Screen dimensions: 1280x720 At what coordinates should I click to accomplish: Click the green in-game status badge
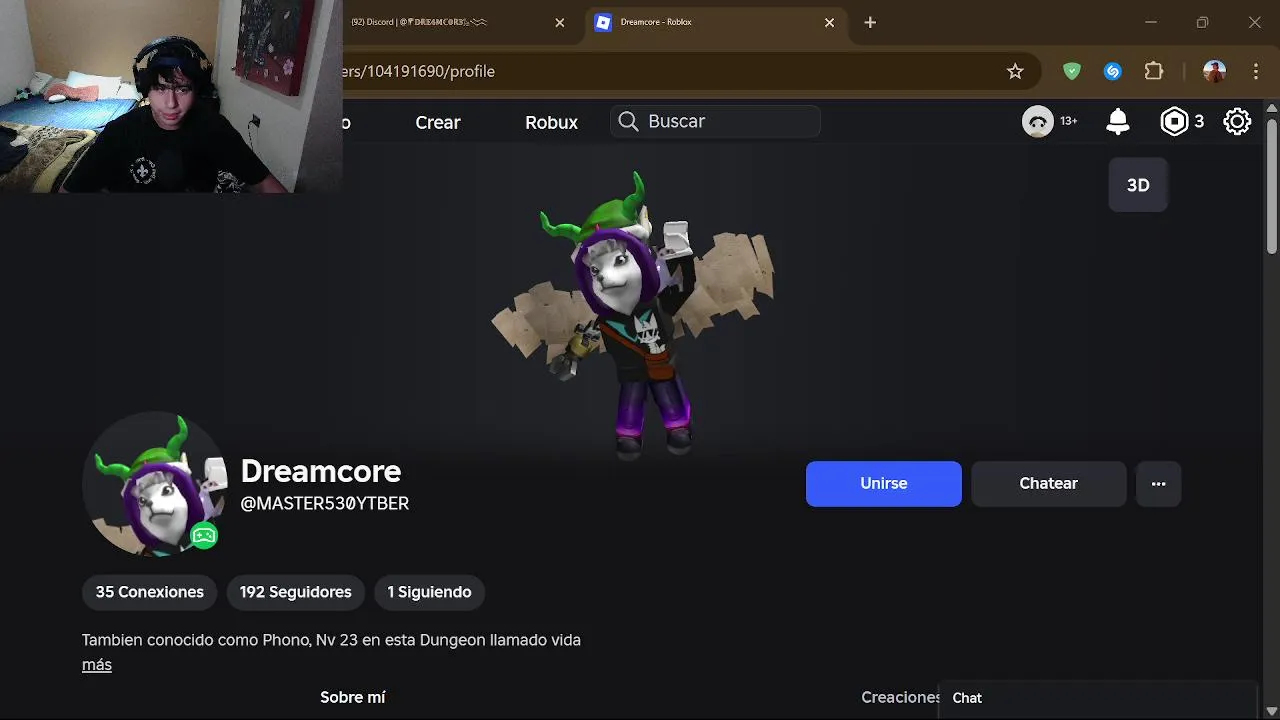(x=204, y=536)
